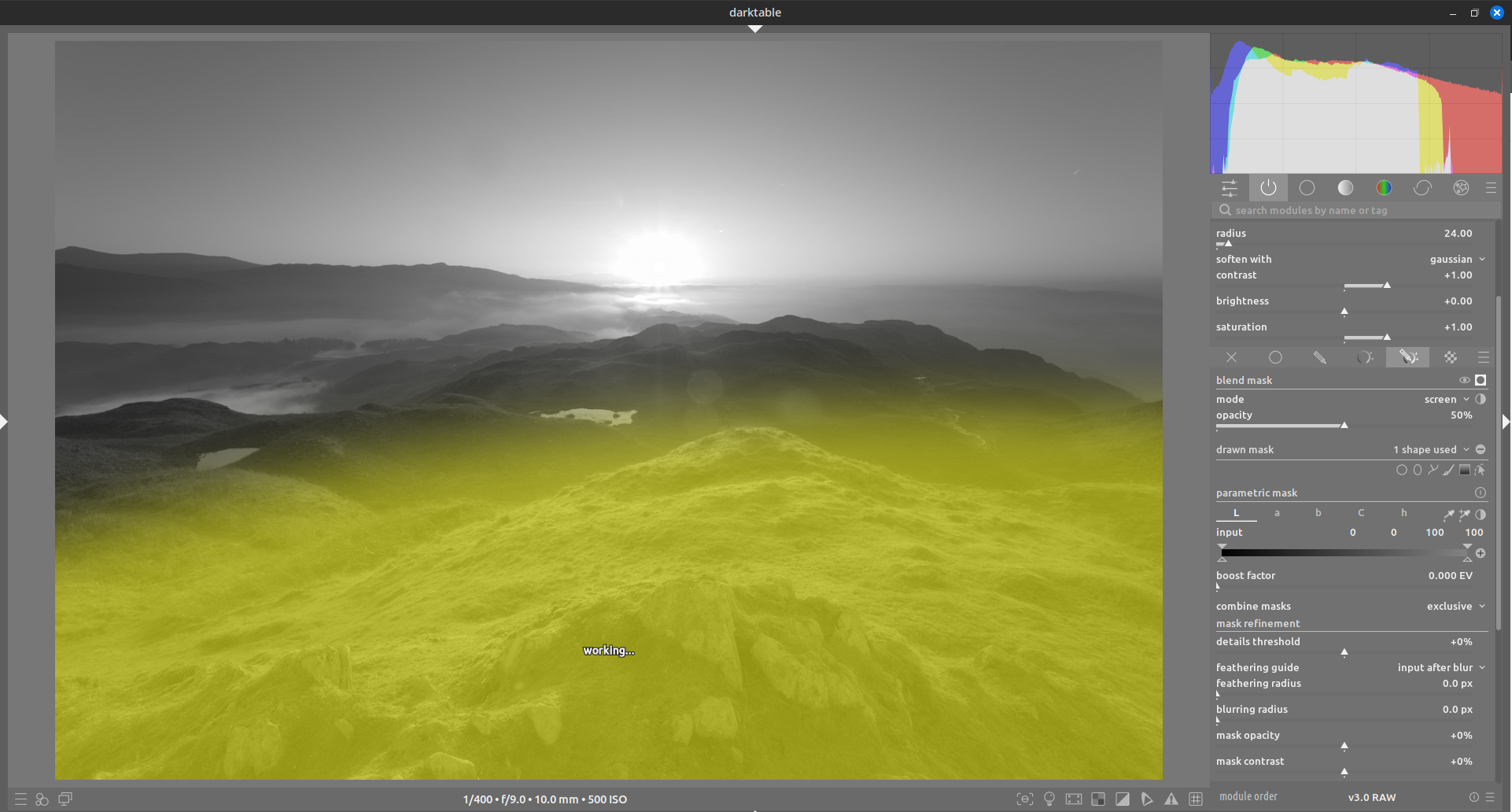Open the effects modules group
Screen dimensions: 1512x812
(1461, 187)
